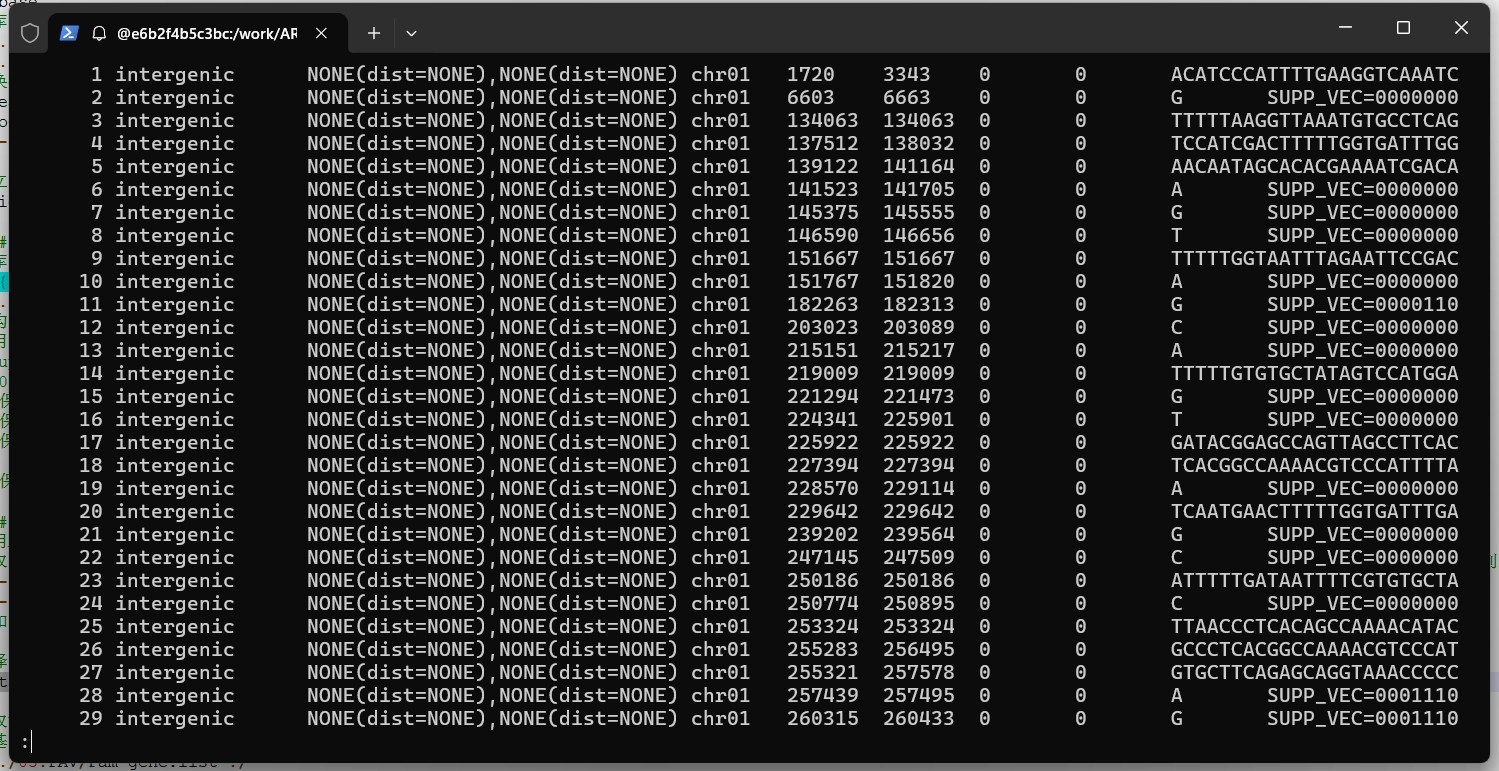1499x771 pixels.
Task: Click end position 3343 in row 1
Action: 906,75
